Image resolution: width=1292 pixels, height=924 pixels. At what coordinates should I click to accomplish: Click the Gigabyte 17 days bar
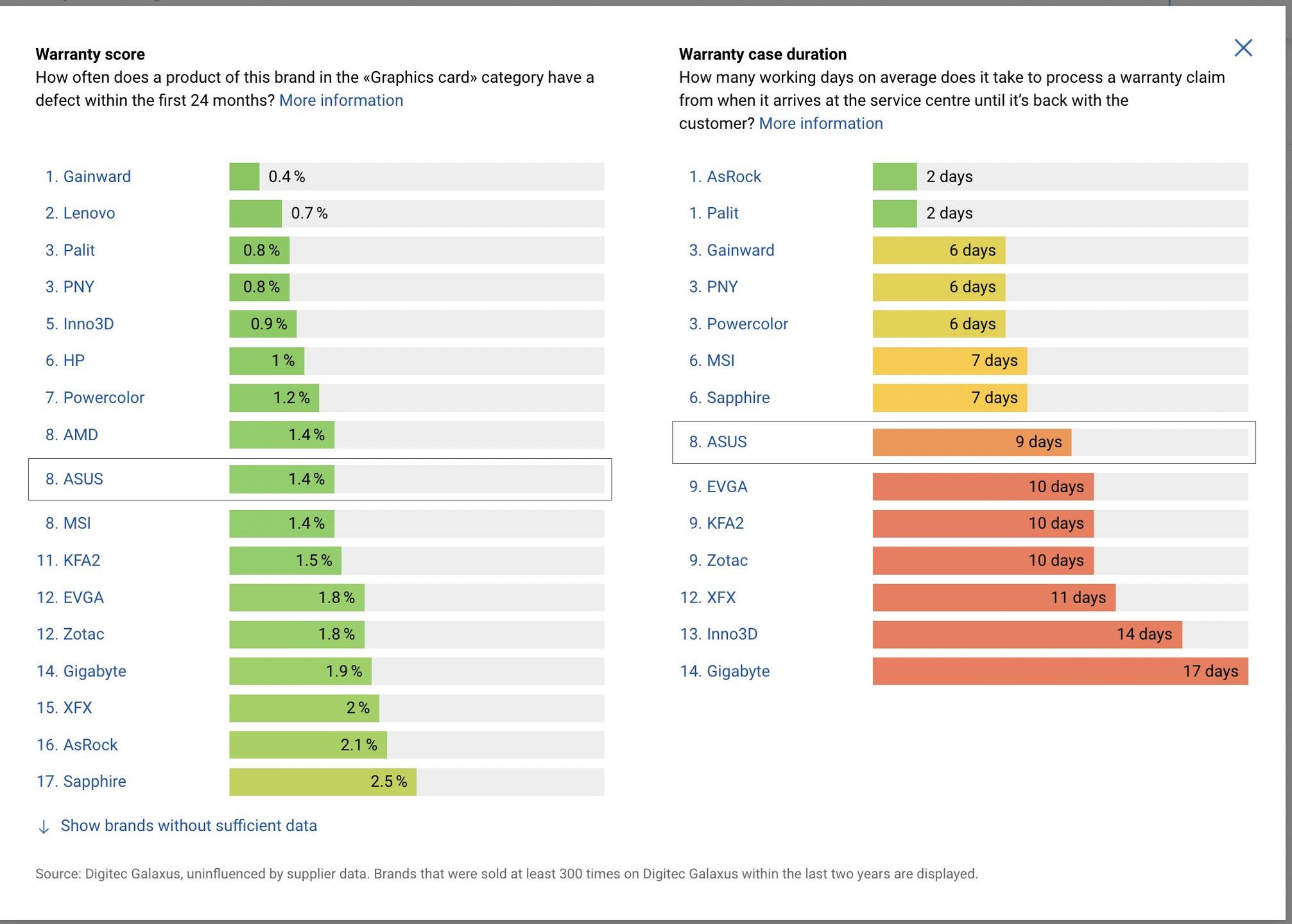(x=1060, y=671)
